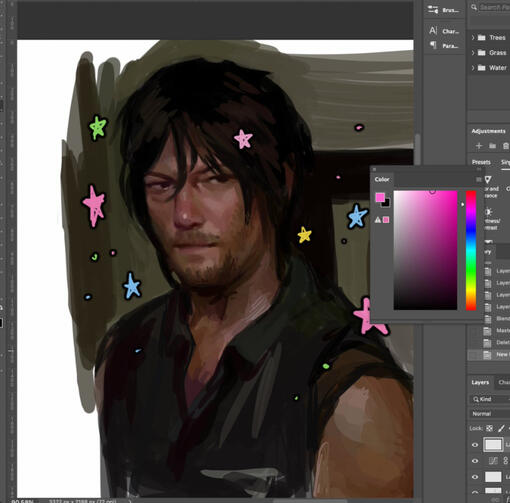The width and height of the screenshot is (510, 503).
Task: Expand the Grass folder group
Action: (x=473, y=53)
